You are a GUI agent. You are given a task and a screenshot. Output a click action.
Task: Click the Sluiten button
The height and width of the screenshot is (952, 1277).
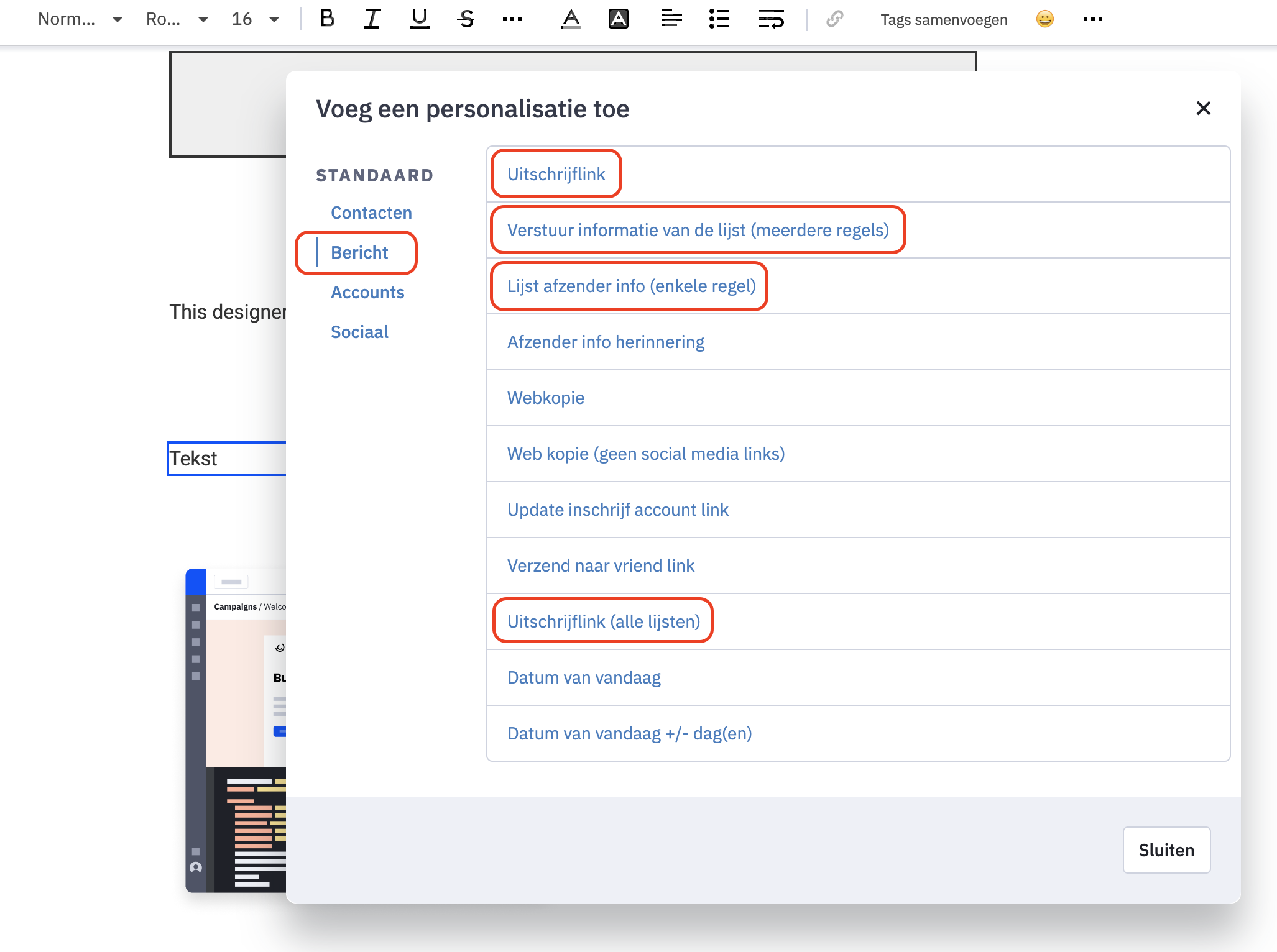click(x=1166, y=850)
